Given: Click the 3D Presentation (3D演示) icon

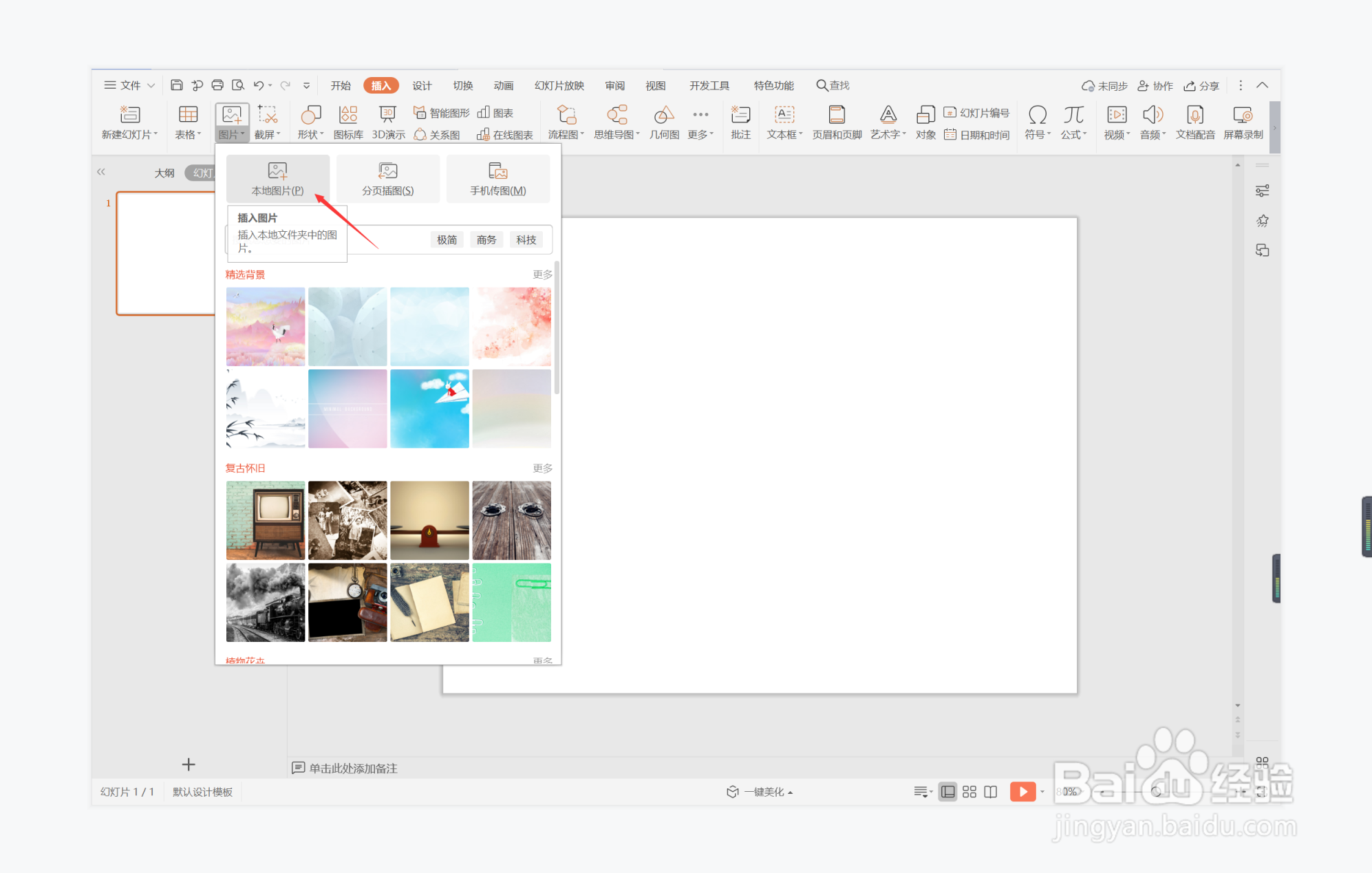Looking at the screenshot, I should [388, 122].
